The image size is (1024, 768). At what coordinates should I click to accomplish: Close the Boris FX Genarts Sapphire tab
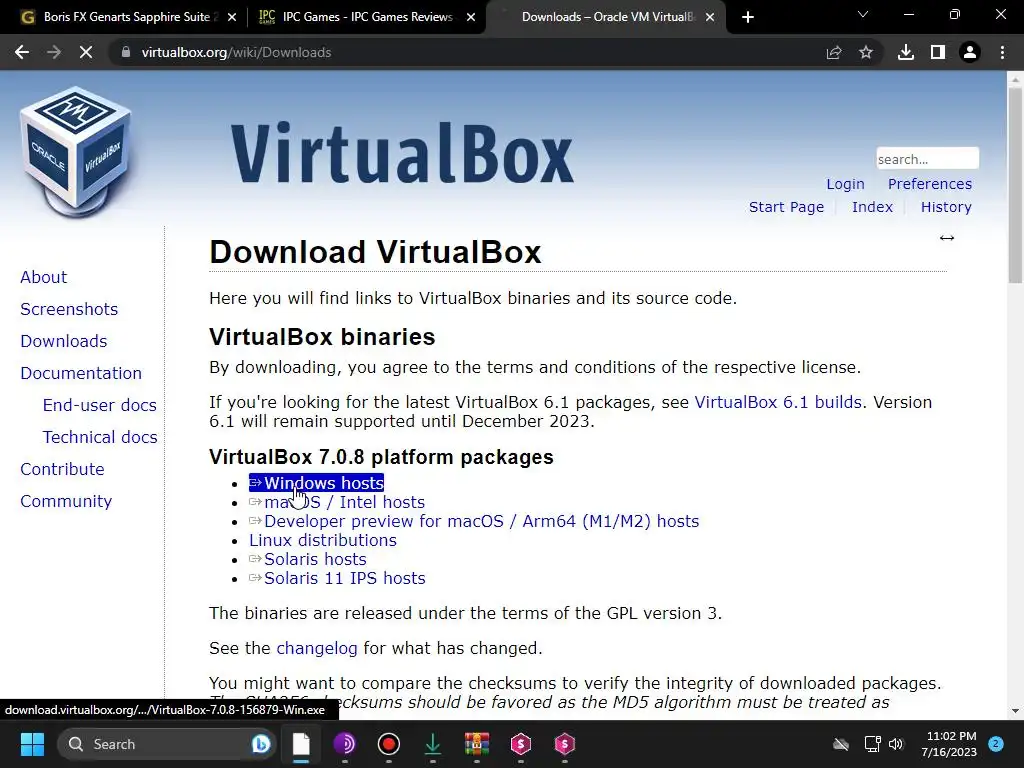click(232, 17)
